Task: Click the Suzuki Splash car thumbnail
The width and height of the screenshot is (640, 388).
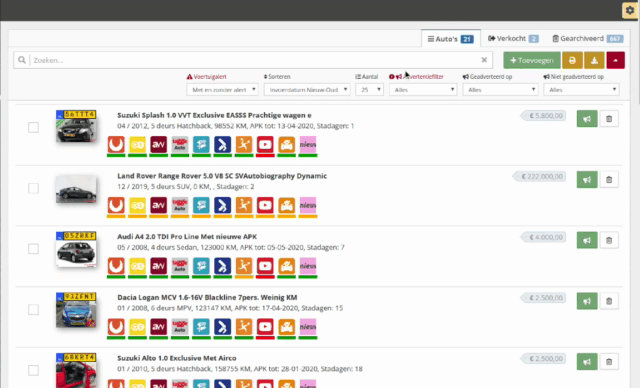Action: click(76, 126)
